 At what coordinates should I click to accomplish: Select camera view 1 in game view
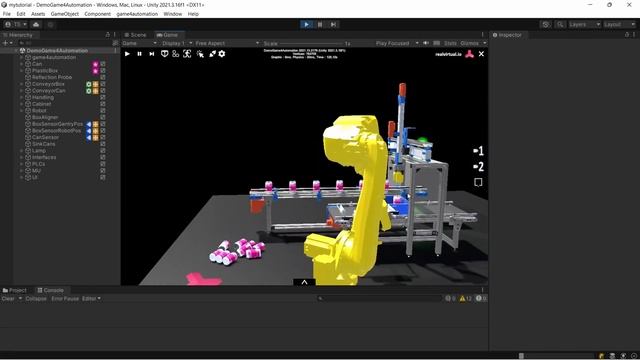479,151
